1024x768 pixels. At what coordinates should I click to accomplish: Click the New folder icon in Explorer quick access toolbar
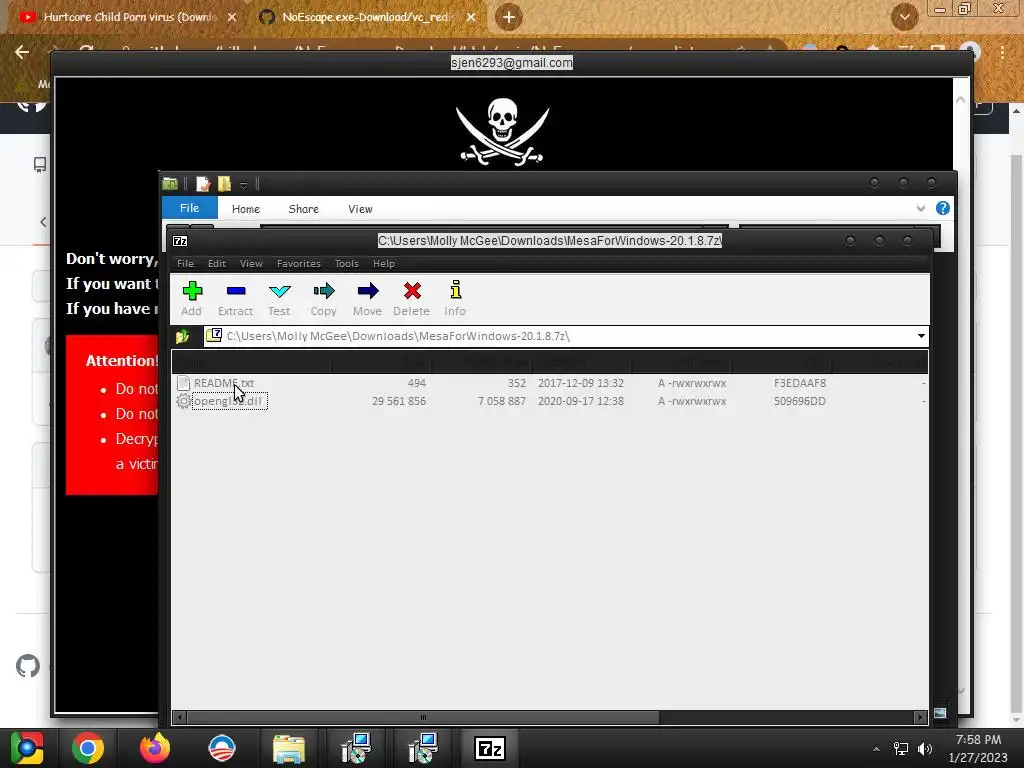225,184
